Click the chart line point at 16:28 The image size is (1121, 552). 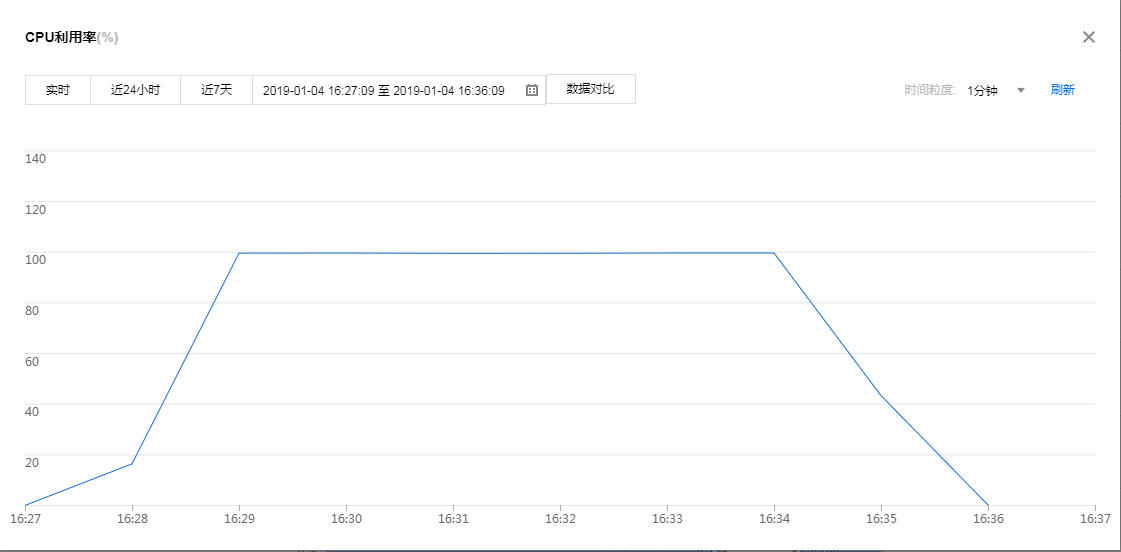pyautogui.click(x=132, y=464)
